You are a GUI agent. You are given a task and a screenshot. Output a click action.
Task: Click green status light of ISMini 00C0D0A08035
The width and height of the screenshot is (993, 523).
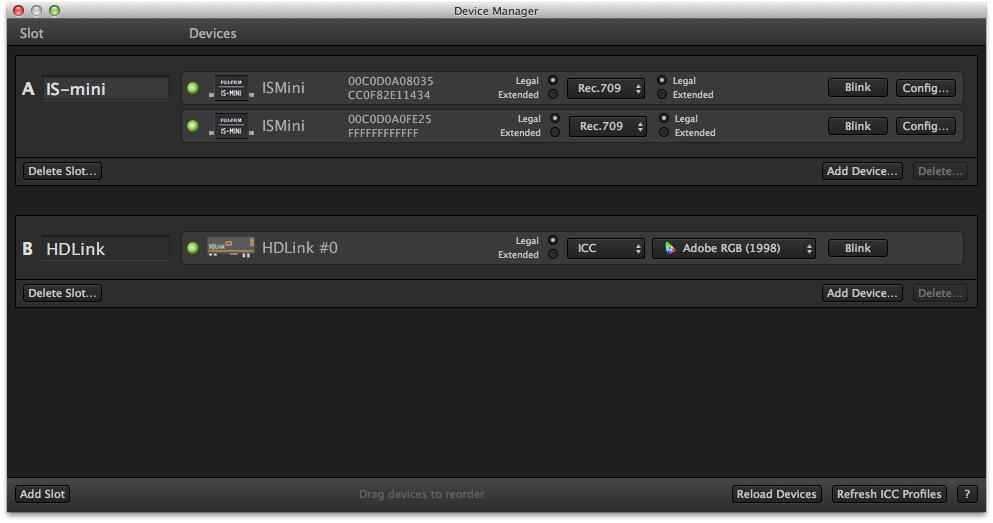193,88
